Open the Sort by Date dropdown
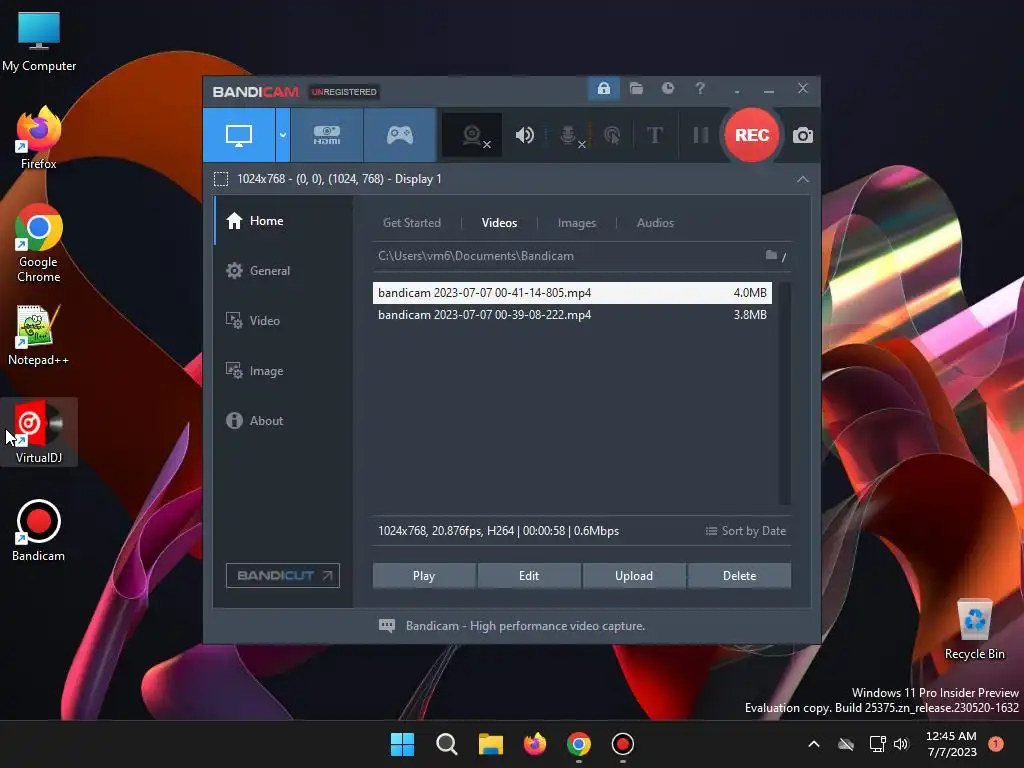 pos(746,531)
